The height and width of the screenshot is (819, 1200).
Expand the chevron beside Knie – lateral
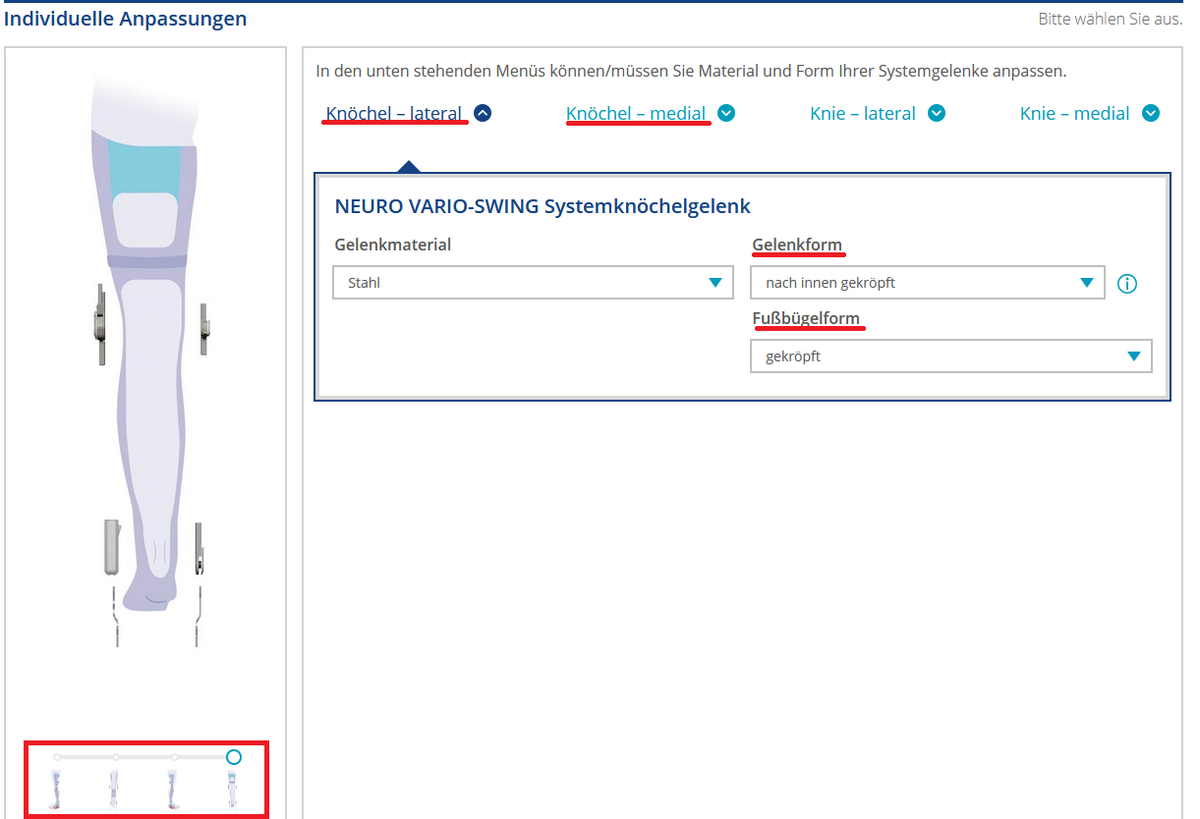(936, 113)
